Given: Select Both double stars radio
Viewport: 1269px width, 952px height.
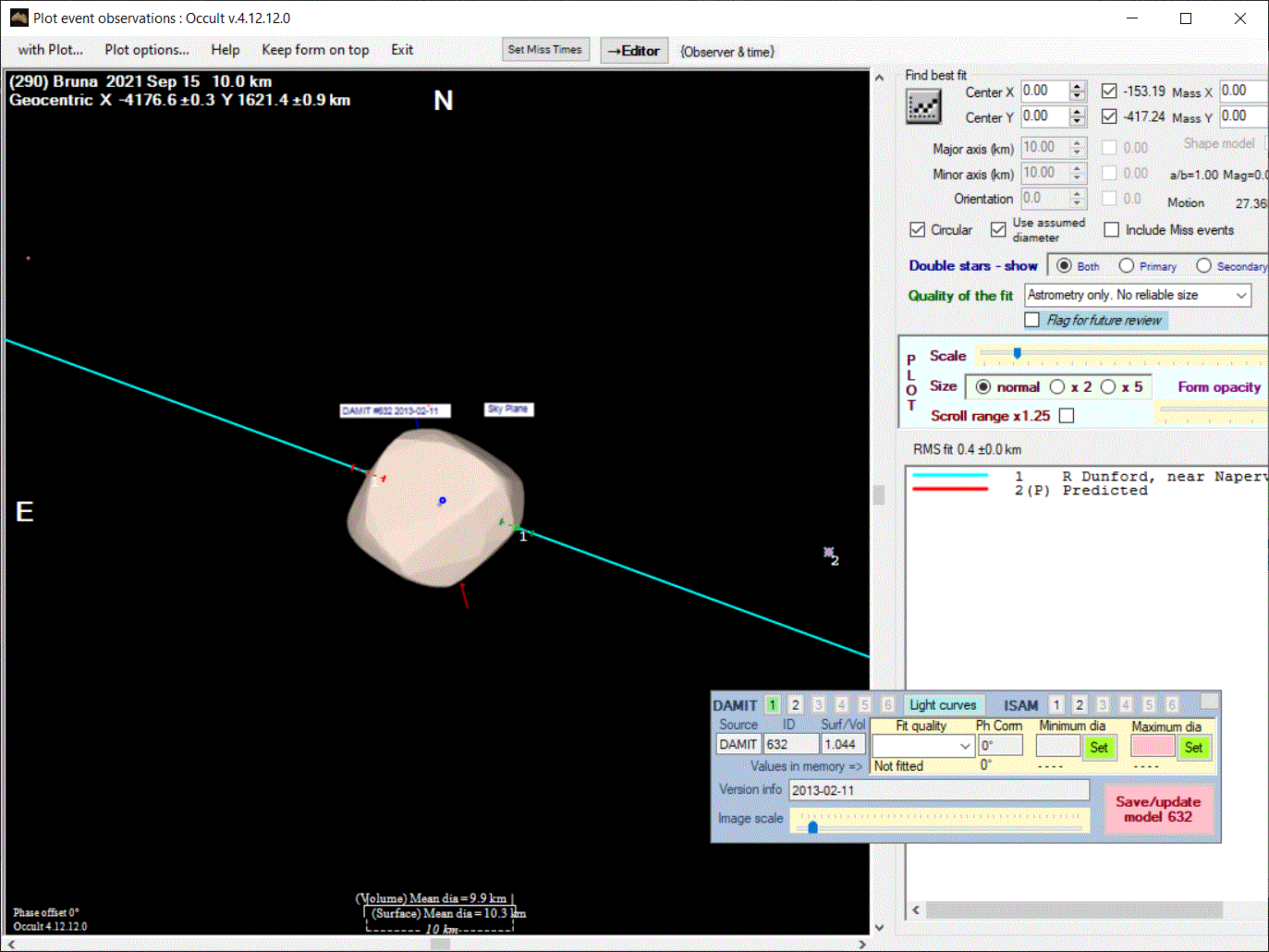Looking at the screenshot, I should coord(1064,265).
